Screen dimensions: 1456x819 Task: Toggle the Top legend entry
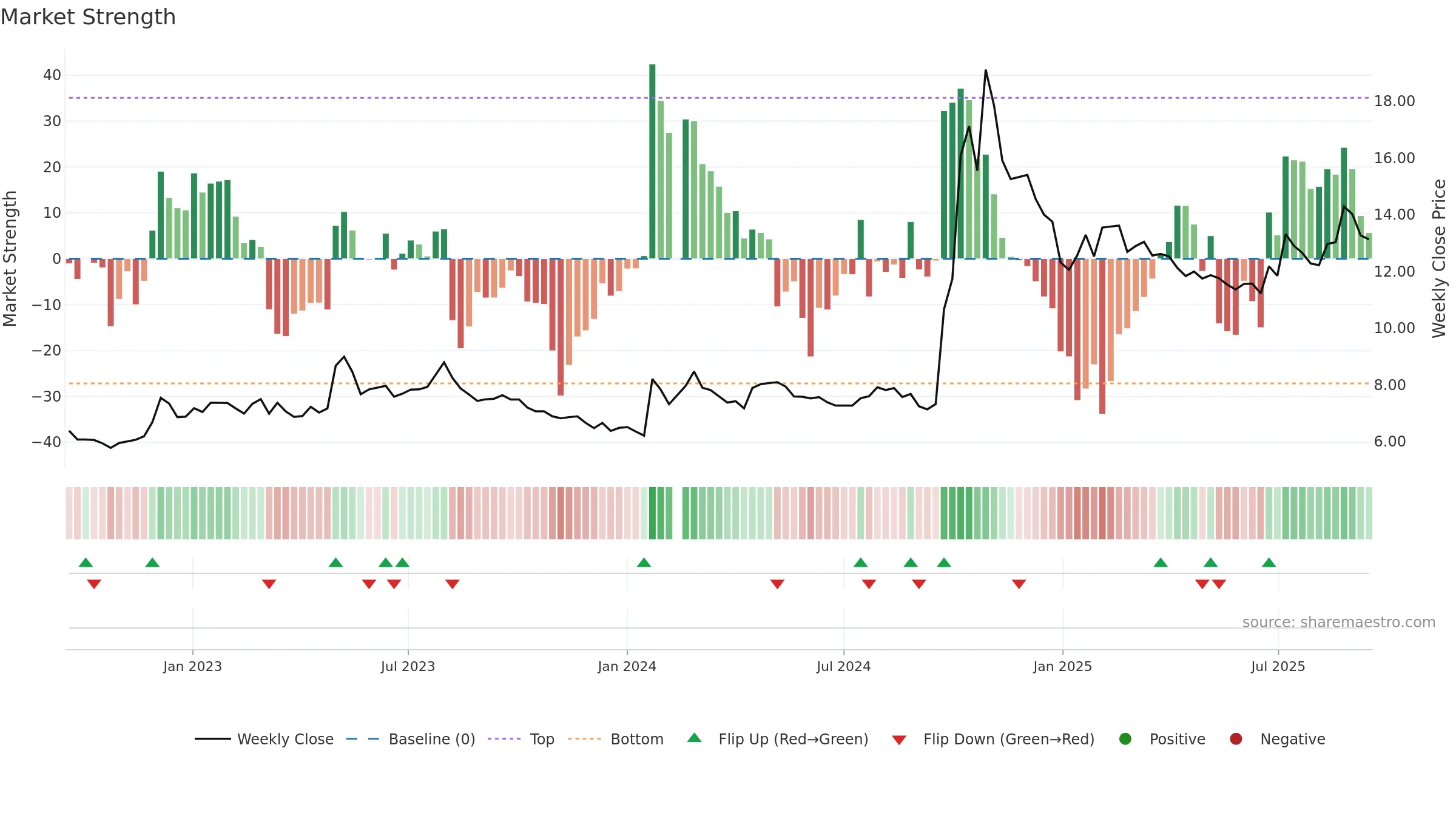tap(521, 739)
